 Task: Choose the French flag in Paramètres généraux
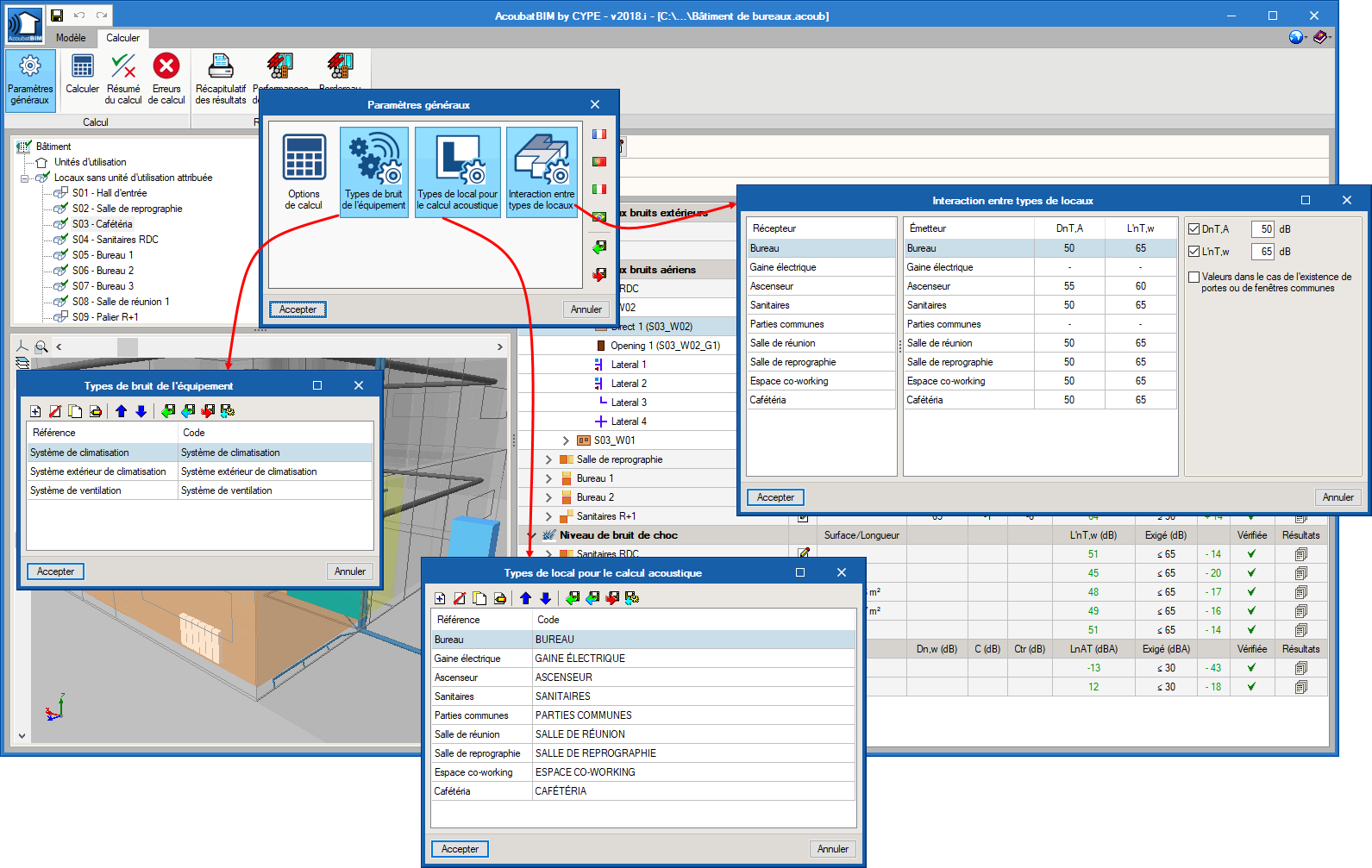(599, 134)
